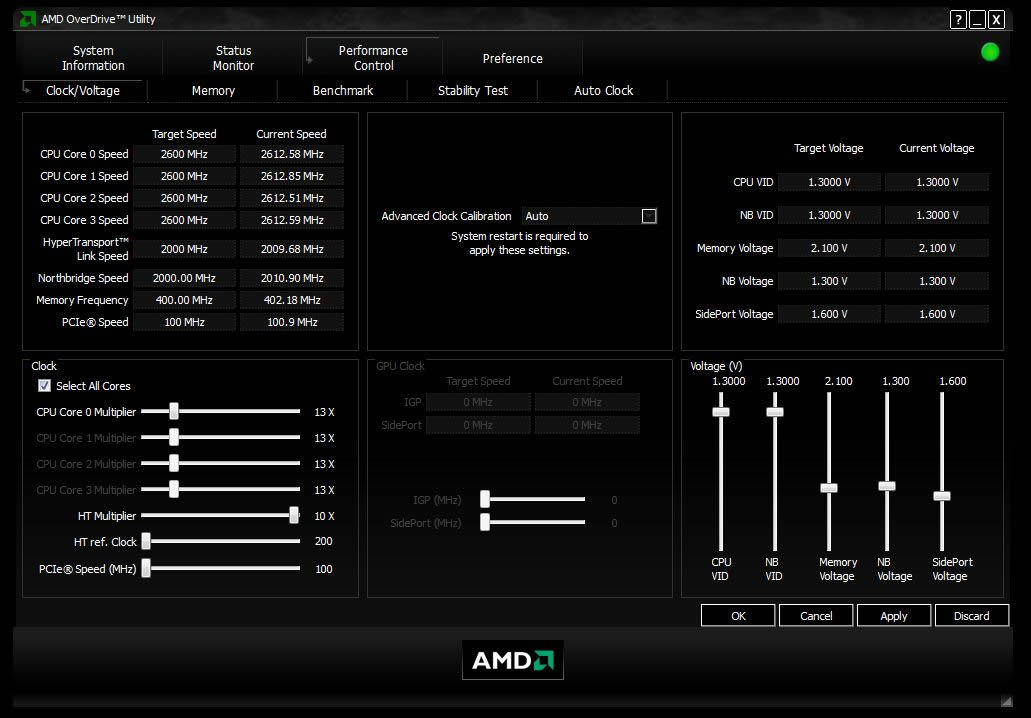The height and width of the screenshot is (718, 1031).
Task: Open the Stability Test sub-tab
Action: pos(473,91)
